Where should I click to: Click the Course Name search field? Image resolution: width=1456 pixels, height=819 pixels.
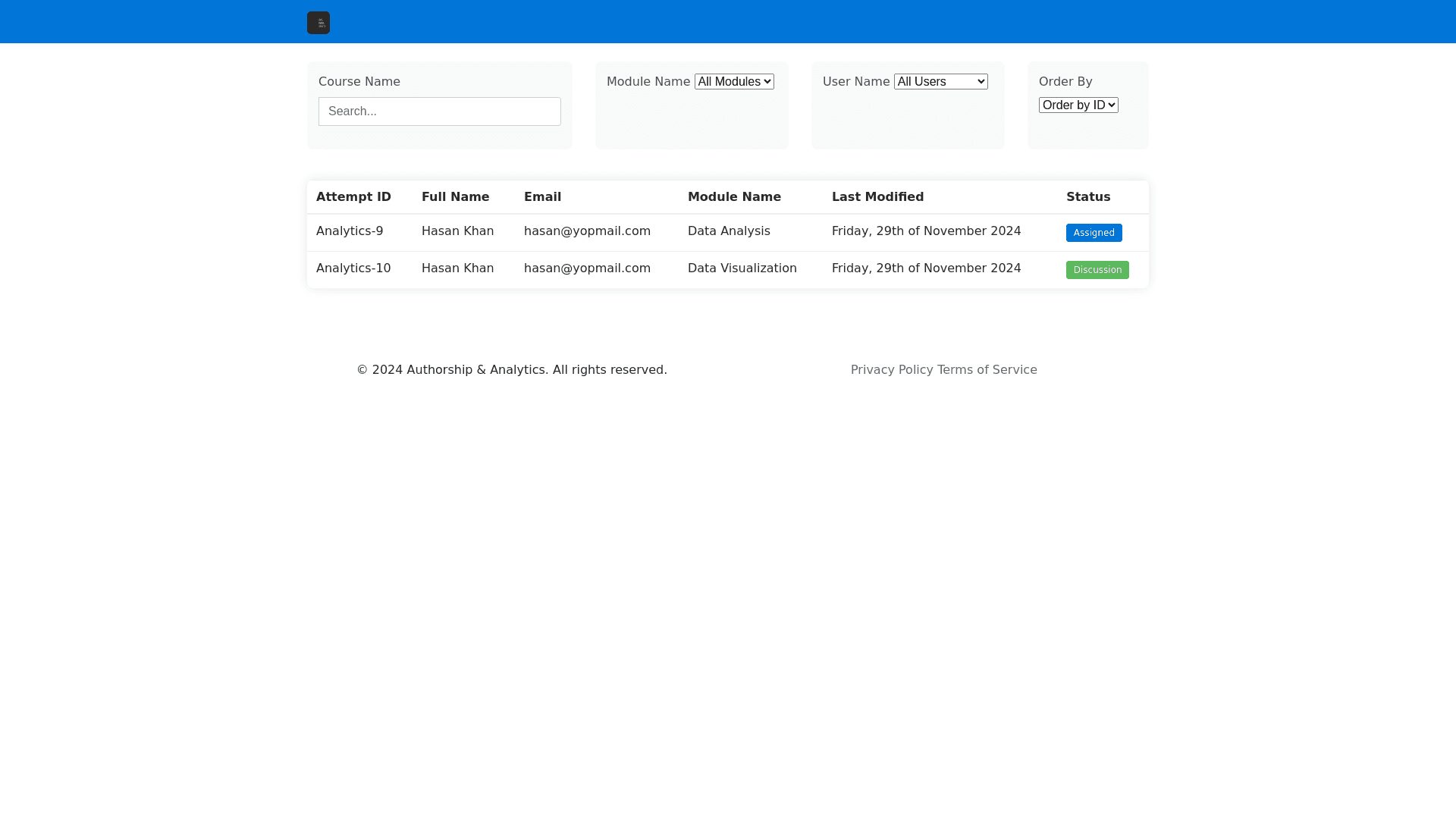click(x=439, y=111)
